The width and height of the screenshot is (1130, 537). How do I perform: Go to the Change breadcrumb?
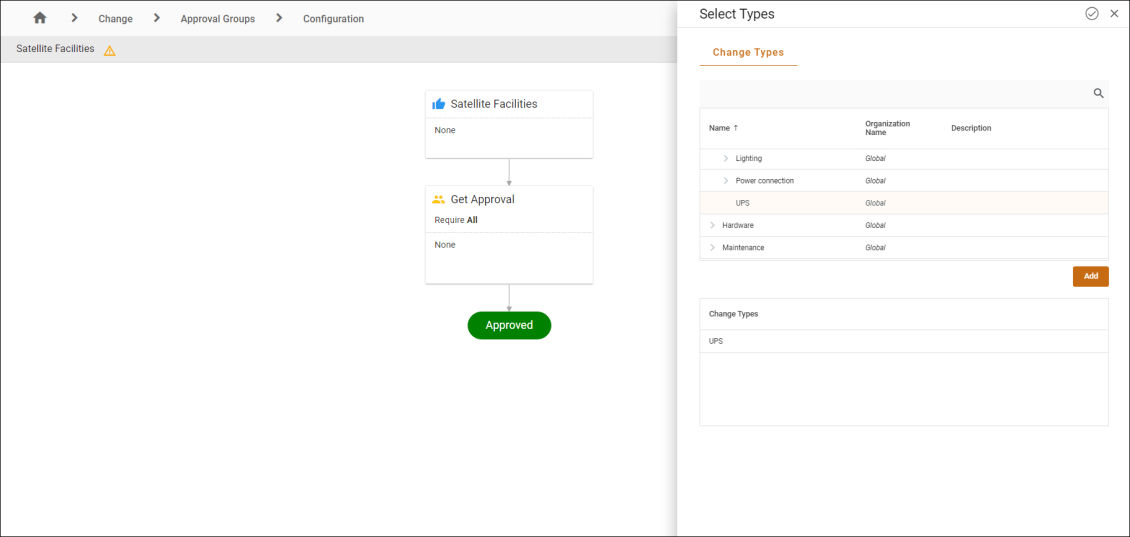115,19
